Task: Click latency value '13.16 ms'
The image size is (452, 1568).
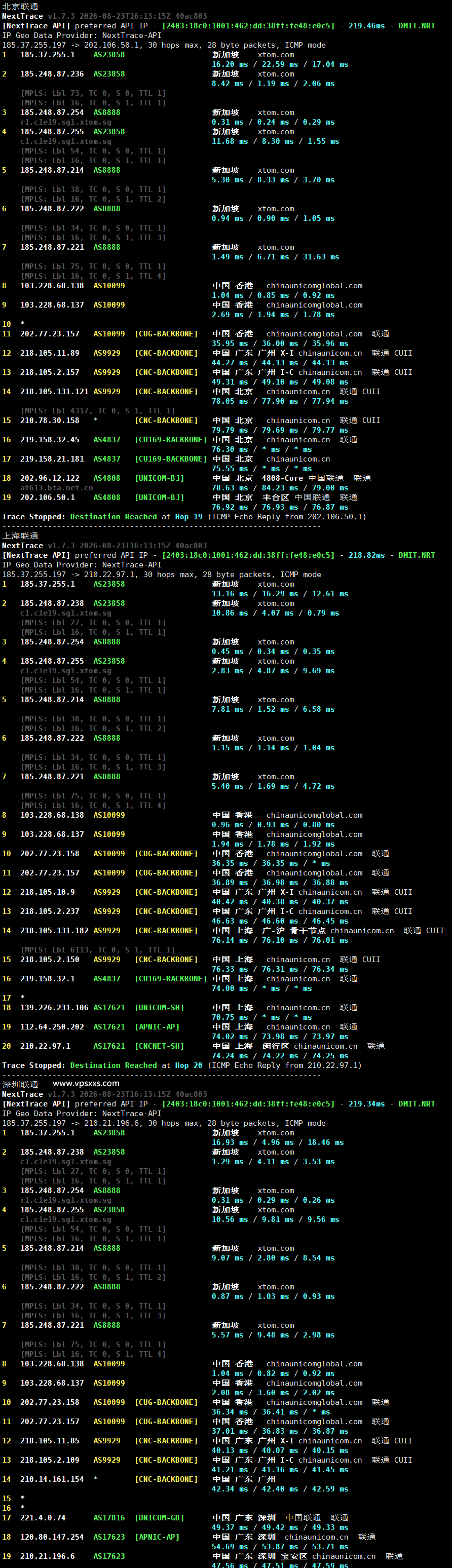Action: [230, 593]
